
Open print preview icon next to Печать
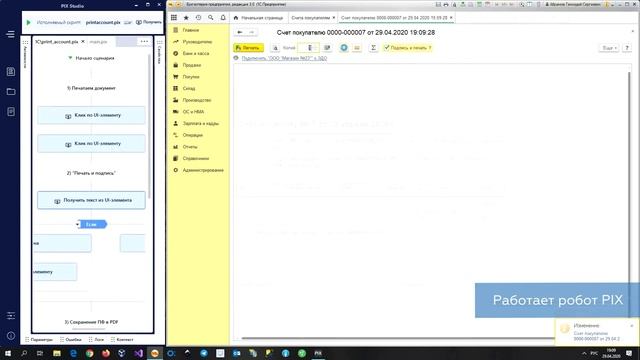[x=275, y=48]
